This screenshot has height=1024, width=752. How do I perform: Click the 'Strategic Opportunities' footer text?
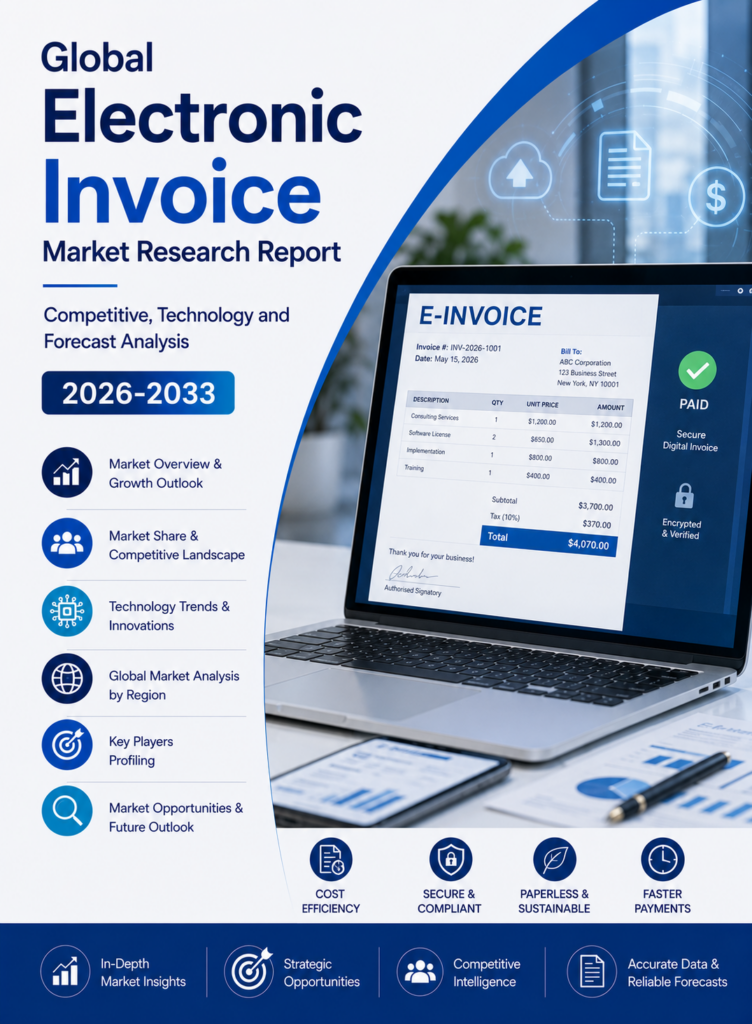(x=322, y=972)
